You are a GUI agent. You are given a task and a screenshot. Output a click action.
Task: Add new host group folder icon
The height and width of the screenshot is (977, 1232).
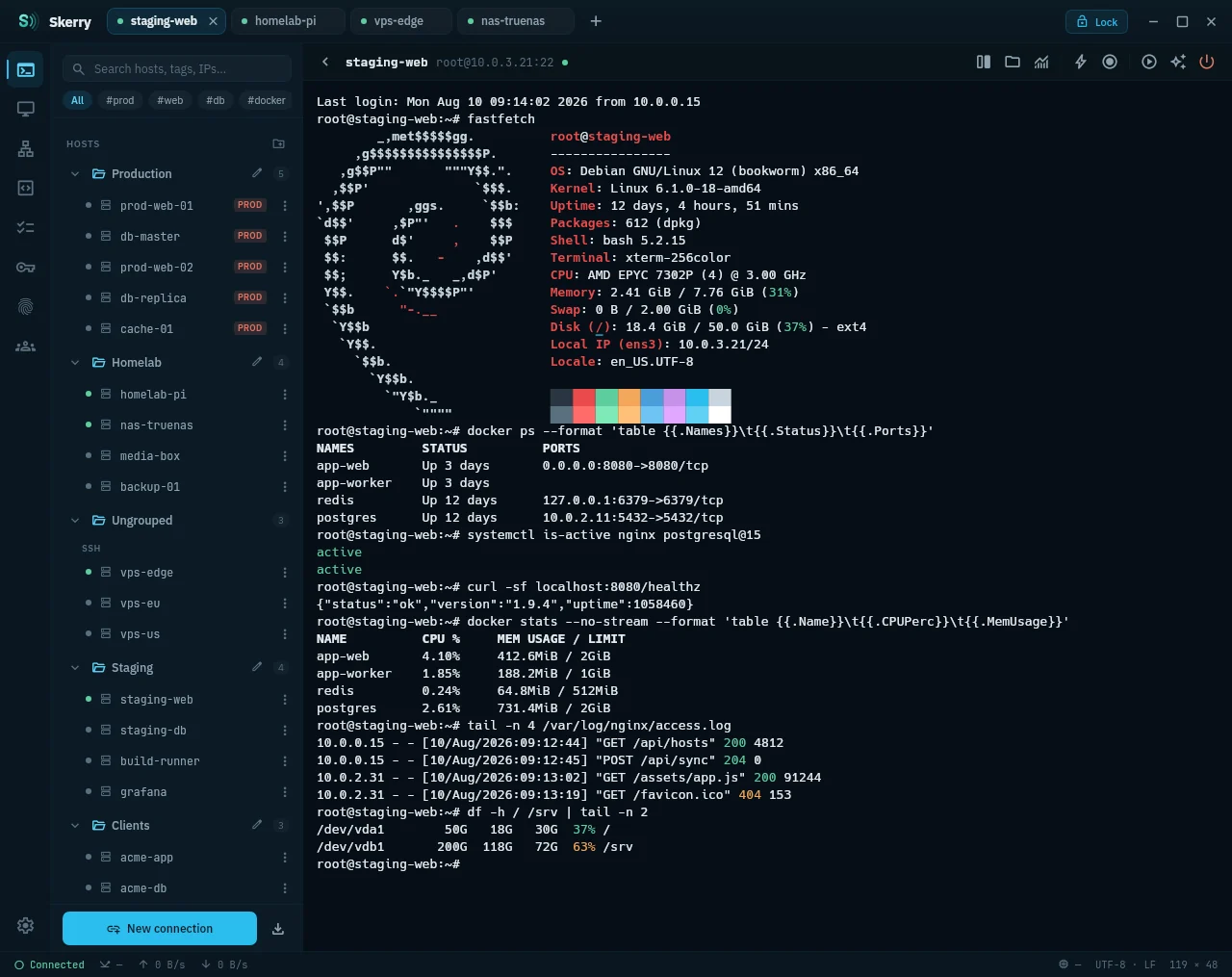tap(279, 143)
